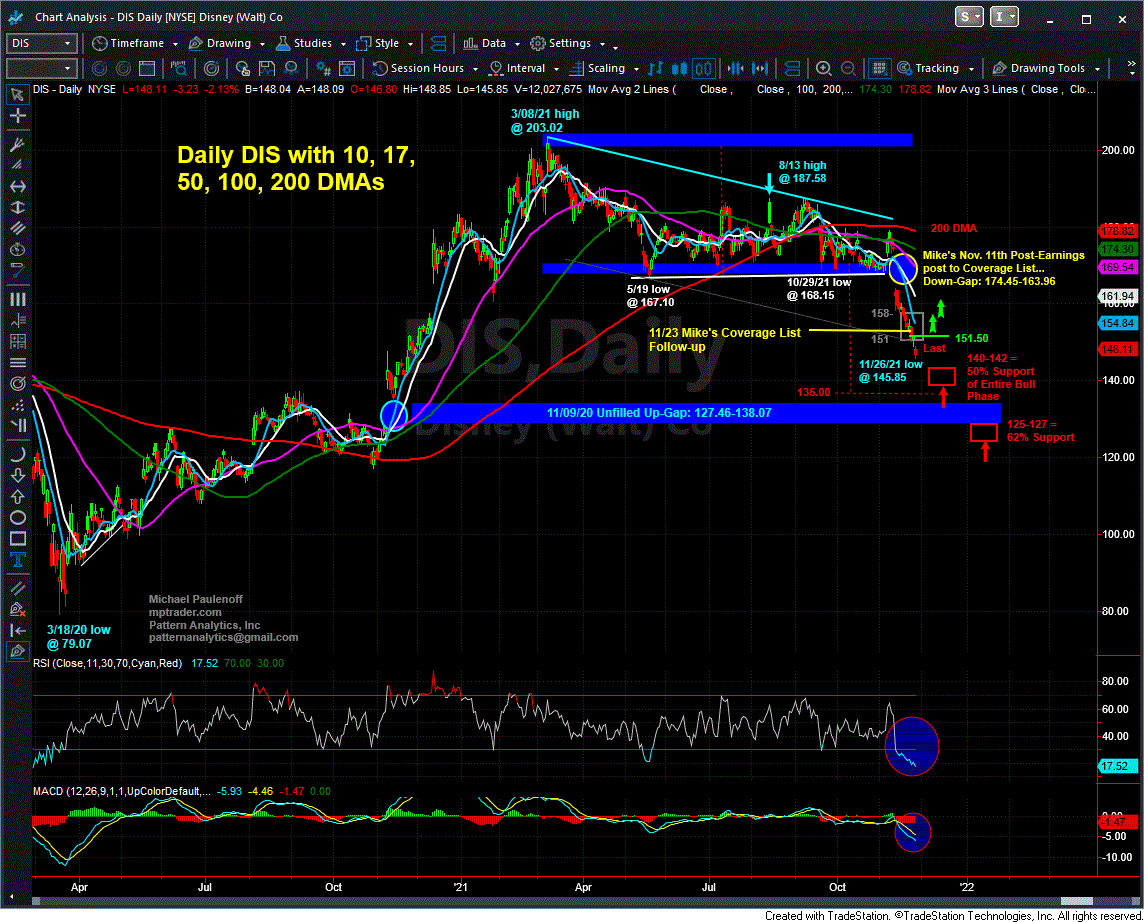Expand the Timeframe dropdown arrow
This screenshot has height=922, width=1144.
tap(175, 44)
